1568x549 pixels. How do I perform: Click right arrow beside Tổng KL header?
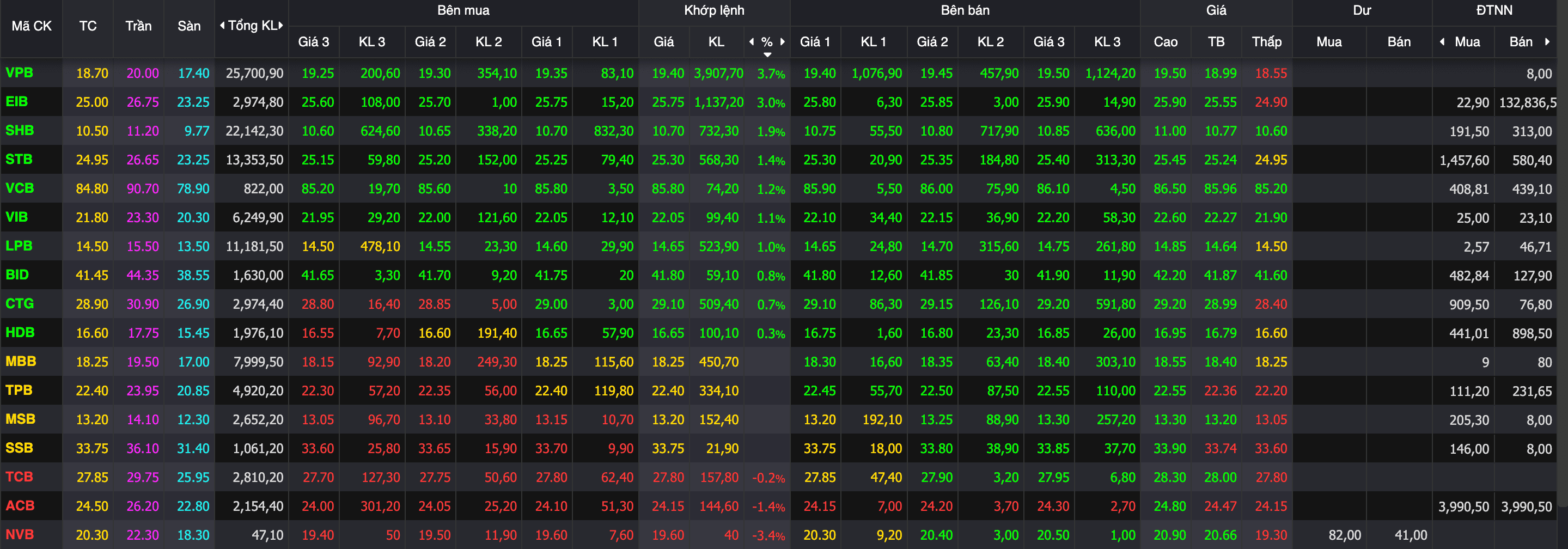(x=280, y=26)
